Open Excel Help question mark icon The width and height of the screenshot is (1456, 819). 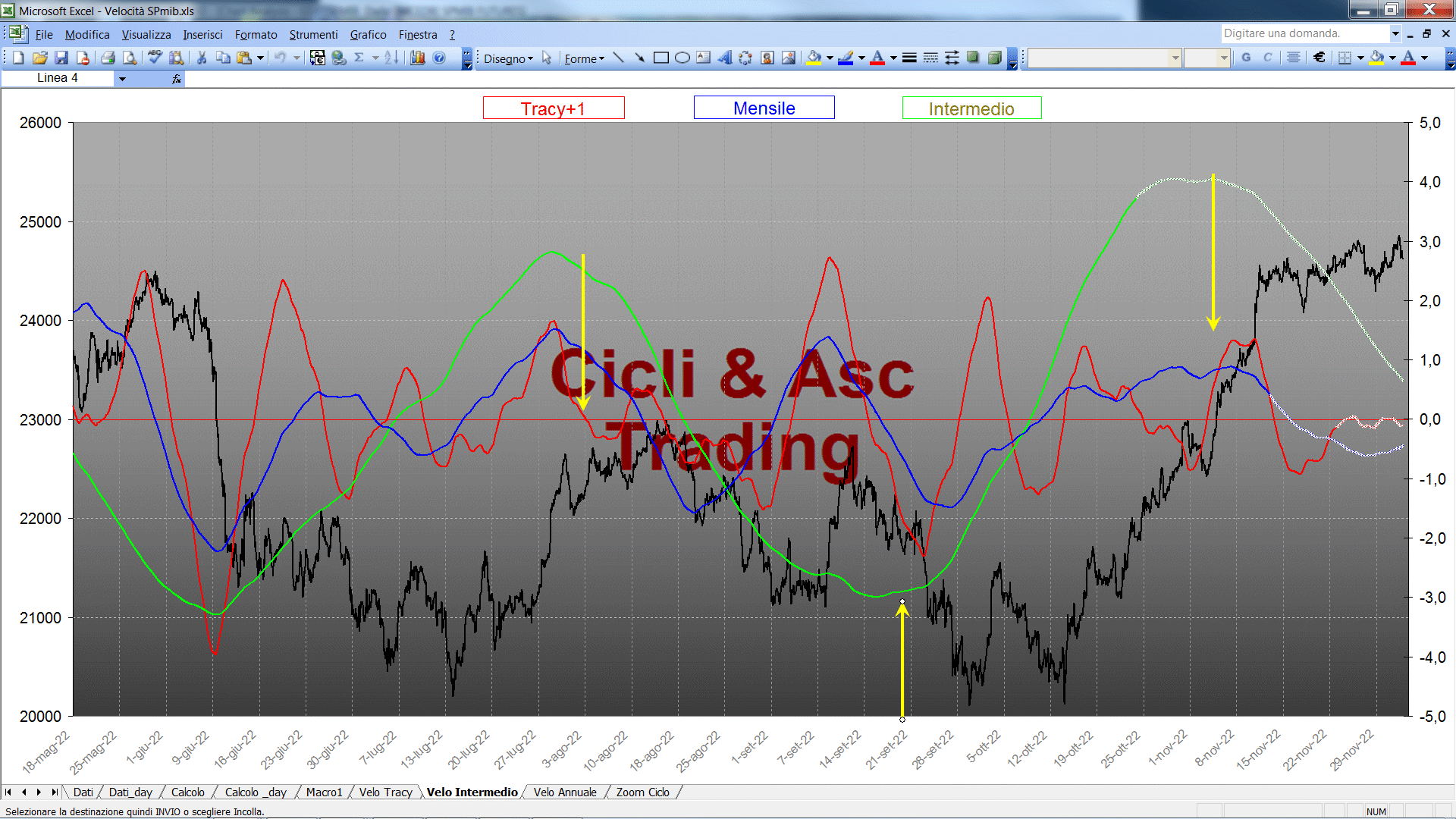coord(439,58)
